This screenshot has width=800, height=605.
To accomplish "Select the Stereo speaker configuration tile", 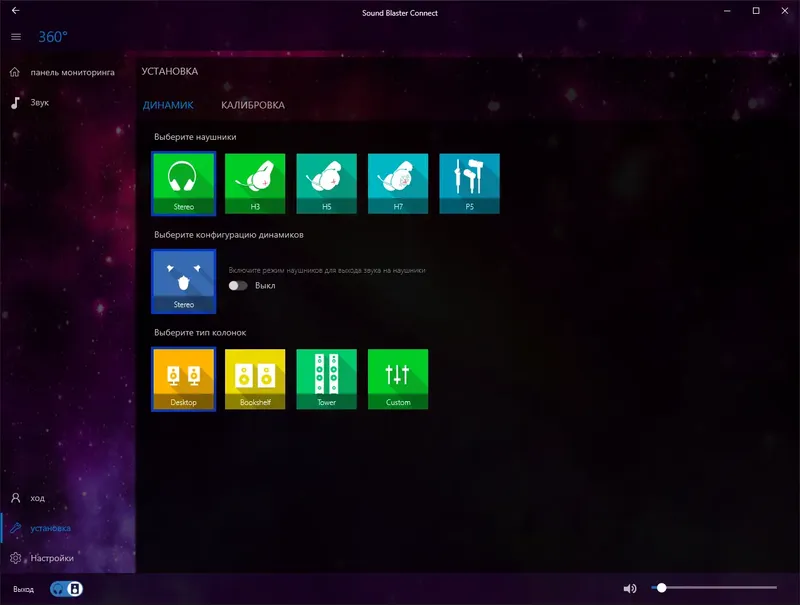I will [x=184, y=280].
